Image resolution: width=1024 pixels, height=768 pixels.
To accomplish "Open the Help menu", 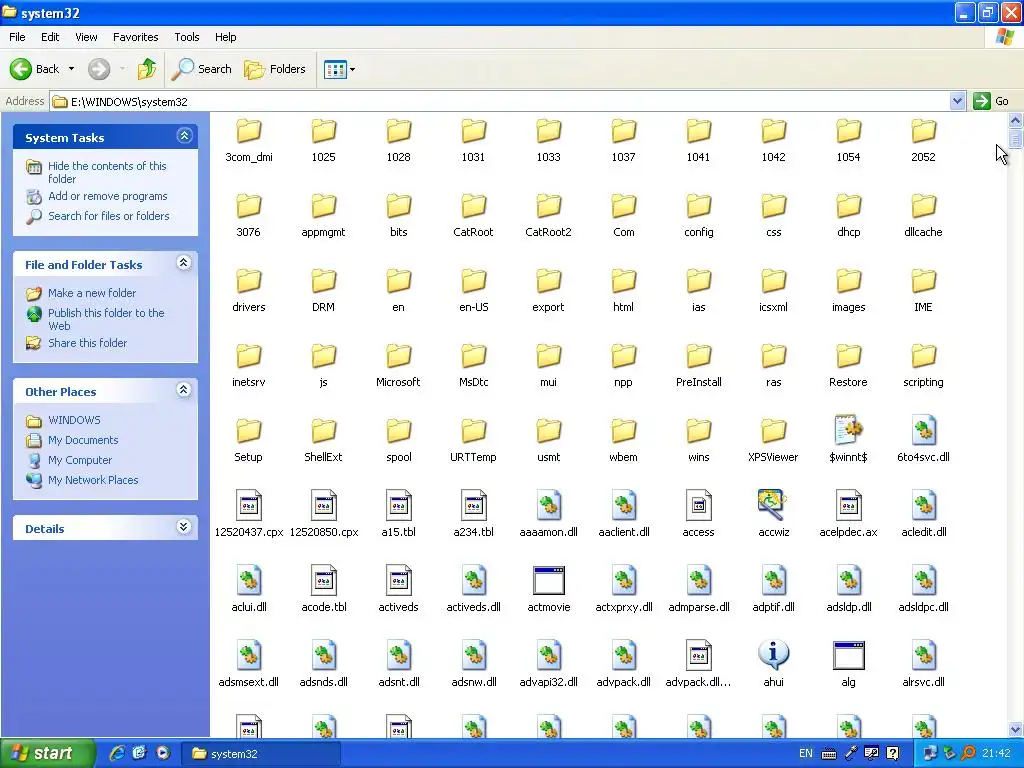I will point(226,37).
